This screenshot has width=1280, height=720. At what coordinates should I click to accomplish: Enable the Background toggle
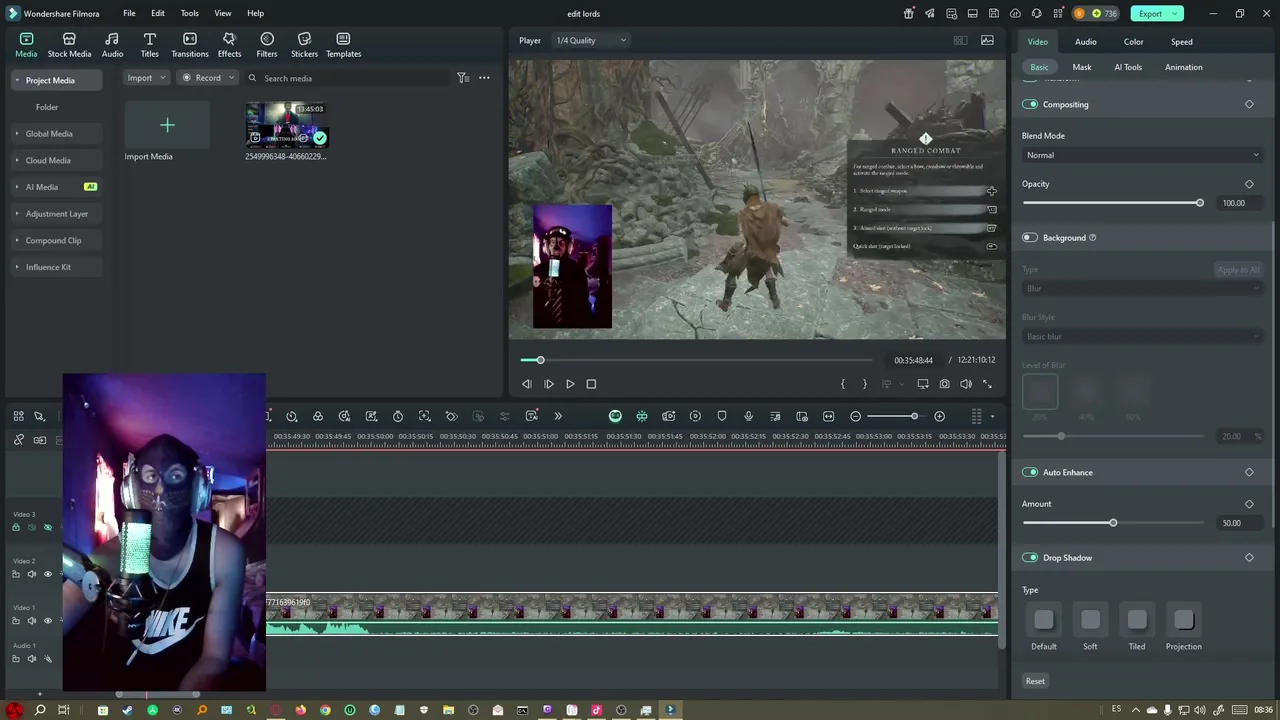tap(1030, 238)
